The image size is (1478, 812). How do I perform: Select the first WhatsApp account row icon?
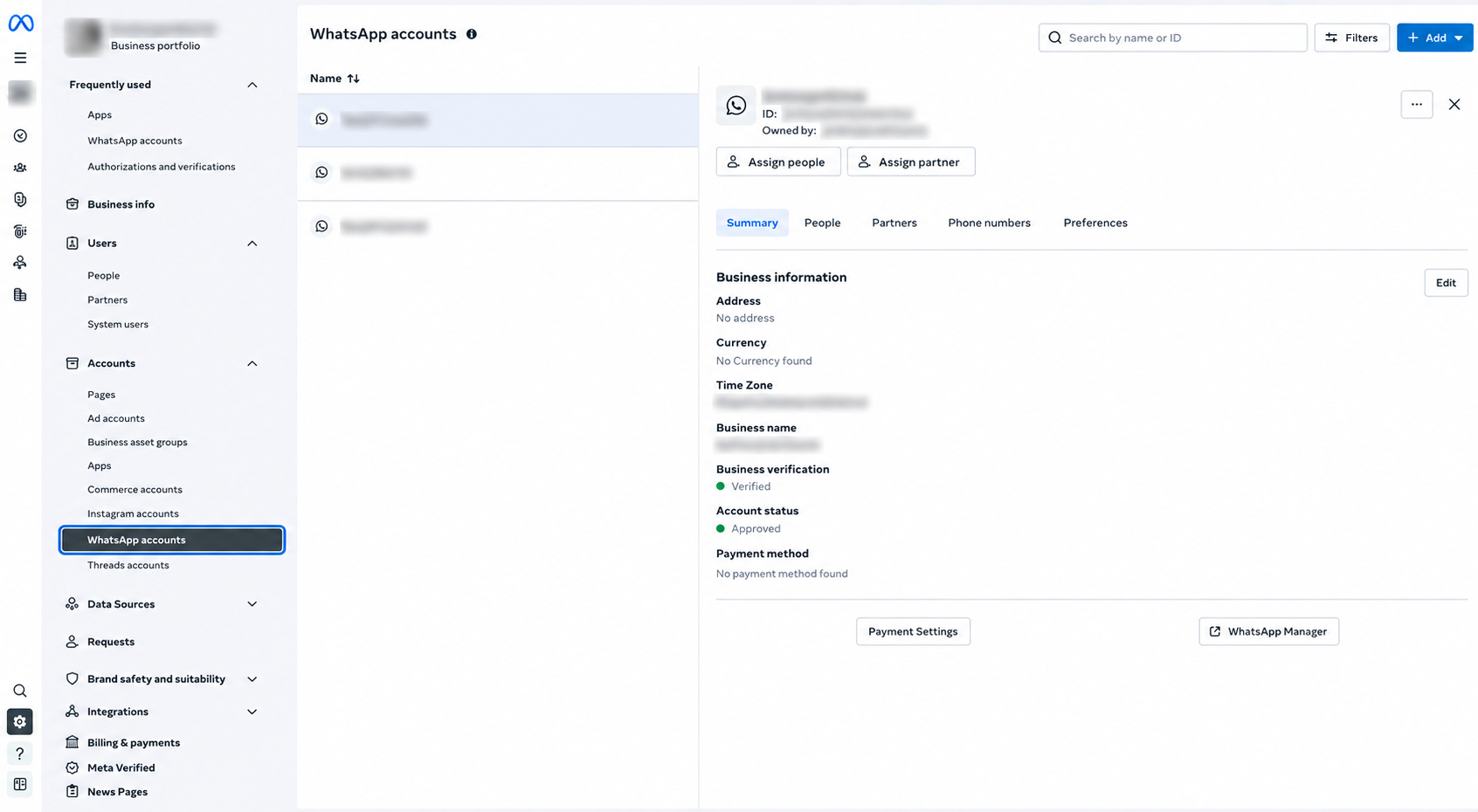click(x=321, y=119)
